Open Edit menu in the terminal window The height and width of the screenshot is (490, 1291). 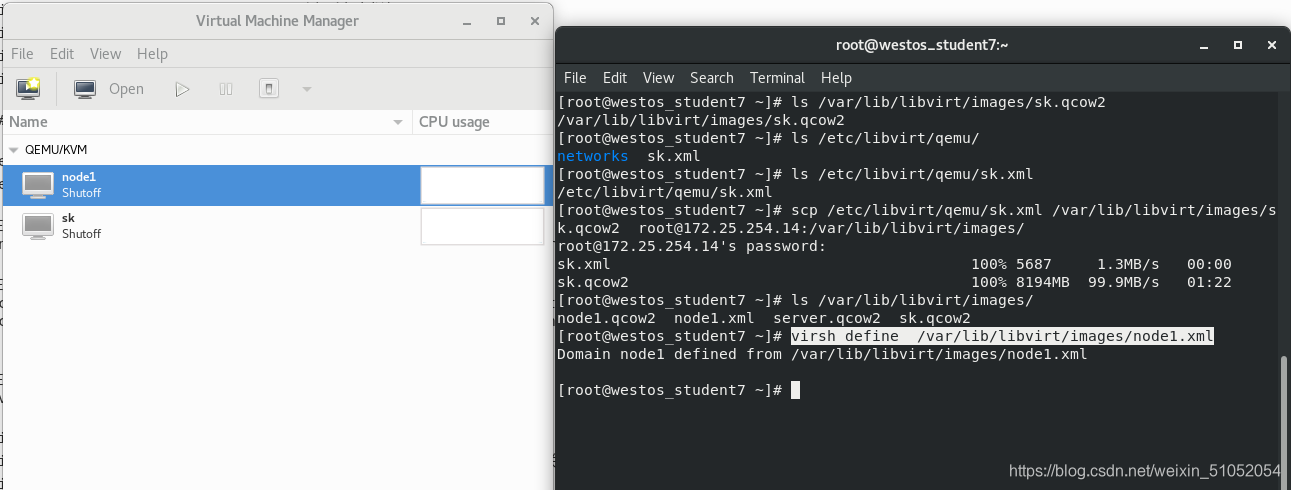615,78
